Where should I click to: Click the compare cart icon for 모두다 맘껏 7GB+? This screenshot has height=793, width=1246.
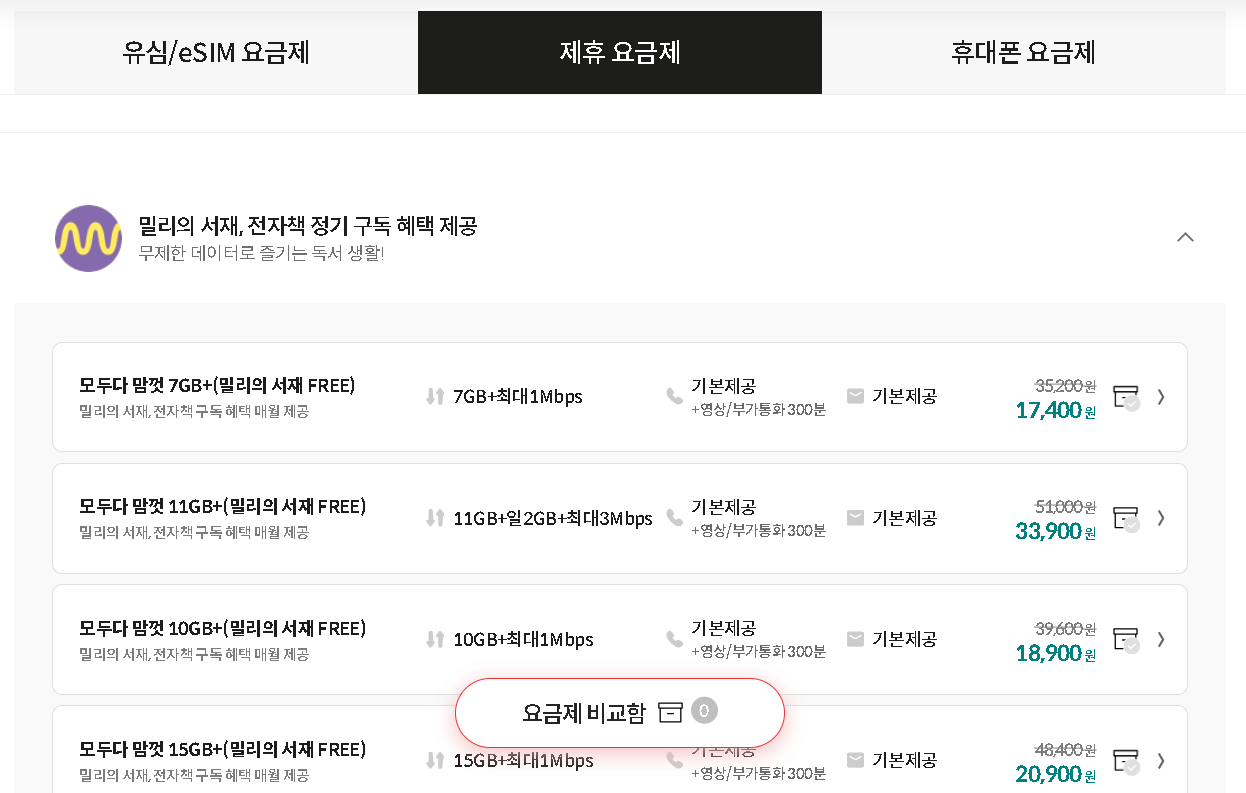coord(1127,396)
